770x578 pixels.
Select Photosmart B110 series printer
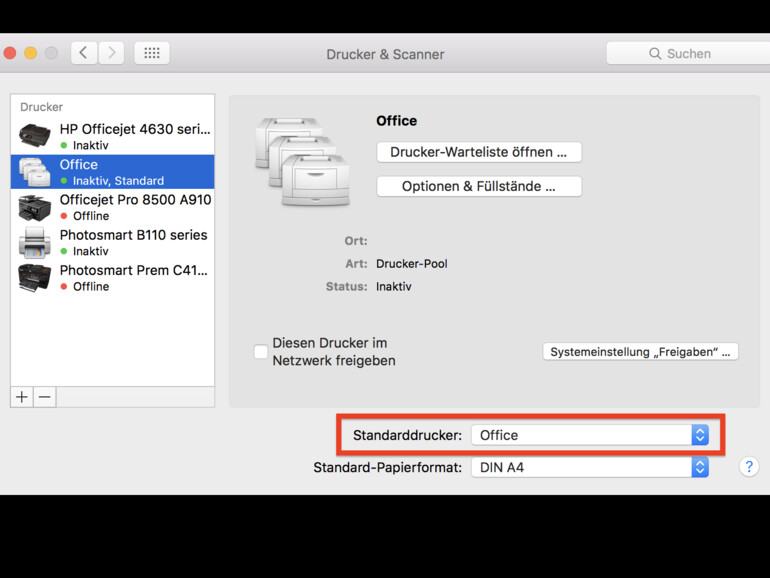112,243
